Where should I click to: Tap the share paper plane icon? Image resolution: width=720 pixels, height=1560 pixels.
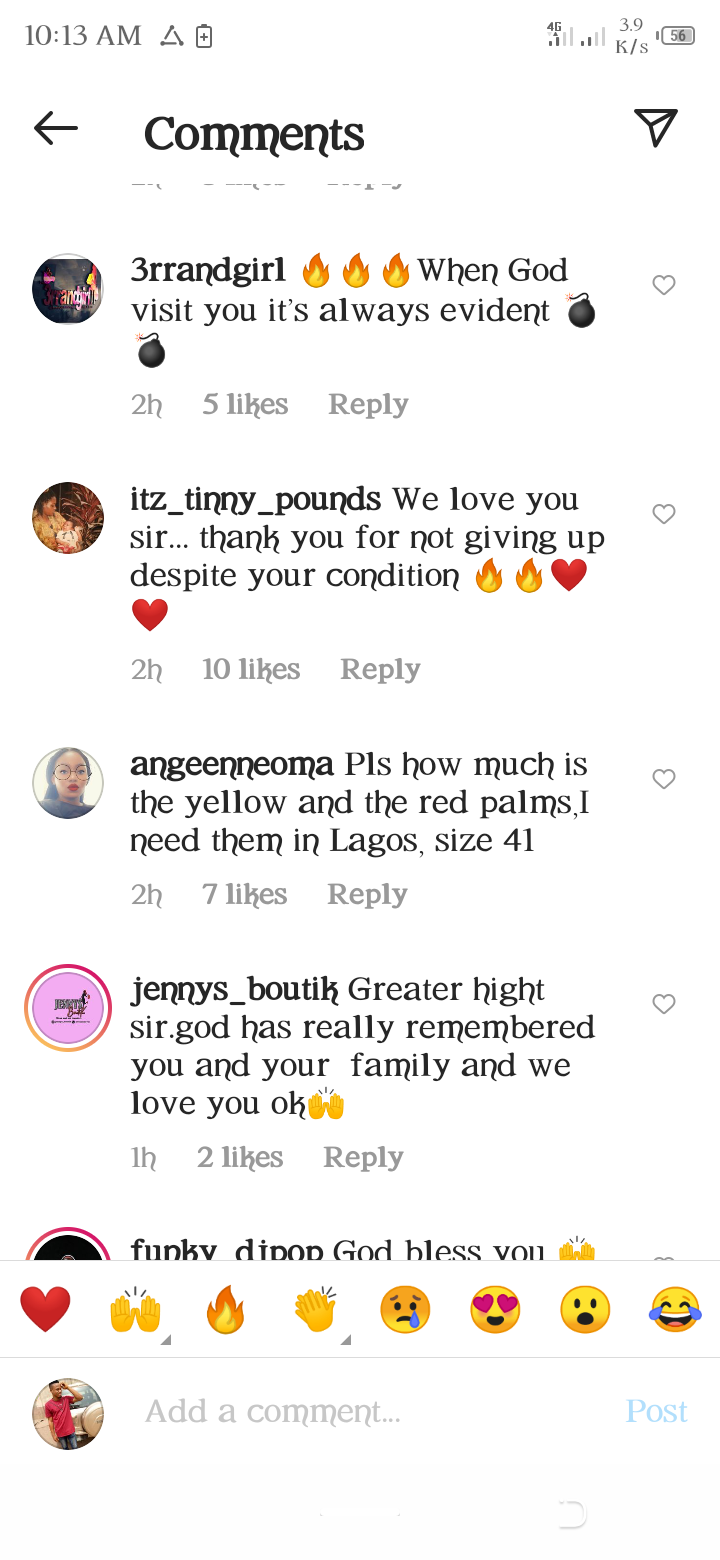[656, 128]
